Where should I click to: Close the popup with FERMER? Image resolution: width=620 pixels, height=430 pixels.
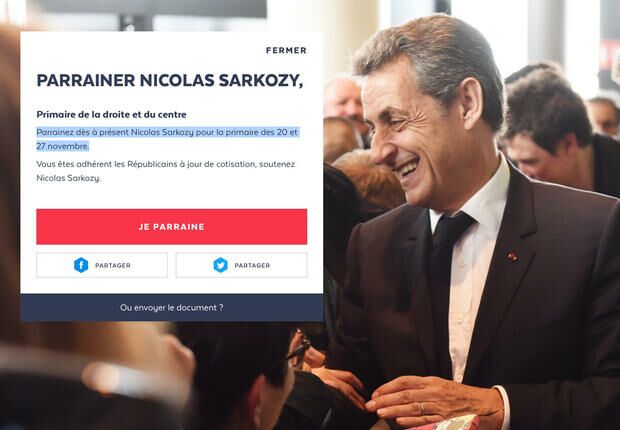pyautogui.click(x=286, y=50)
